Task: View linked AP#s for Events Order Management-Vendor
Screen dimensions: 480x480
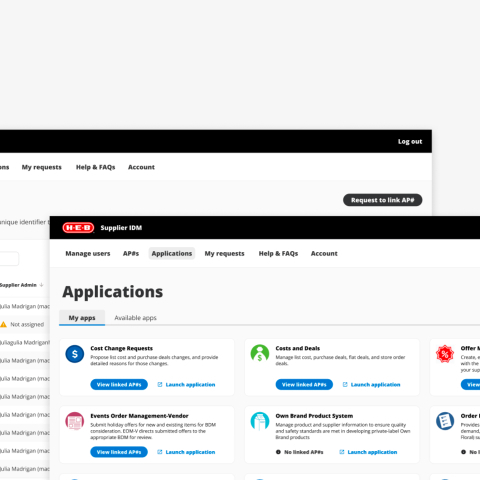Action: point(119,452)
